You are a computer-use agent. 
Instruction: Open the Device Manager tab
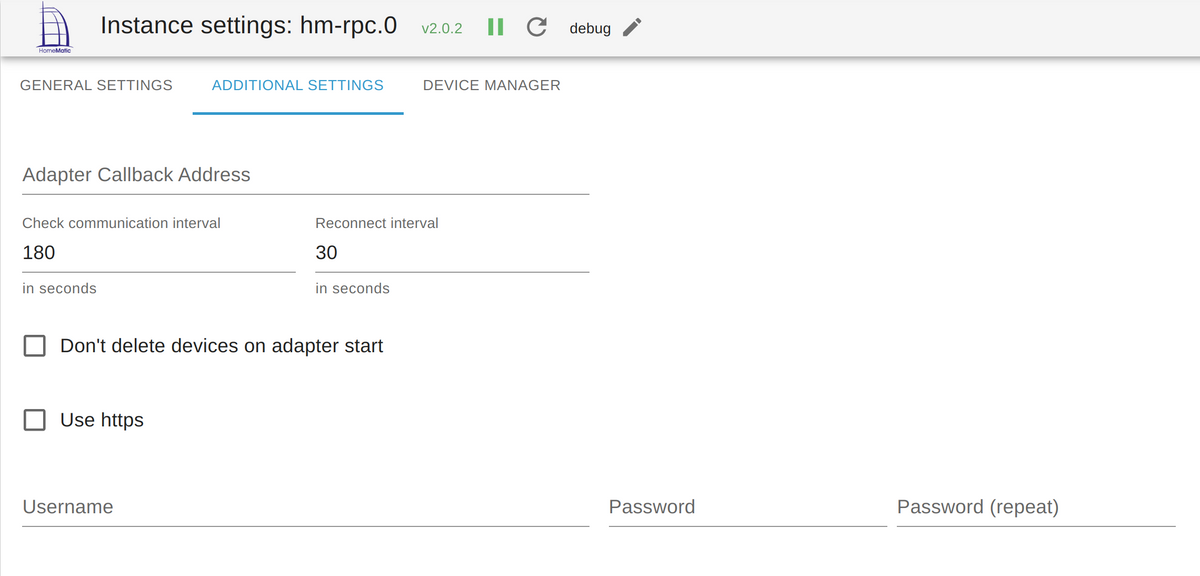(x=492, y=85)
